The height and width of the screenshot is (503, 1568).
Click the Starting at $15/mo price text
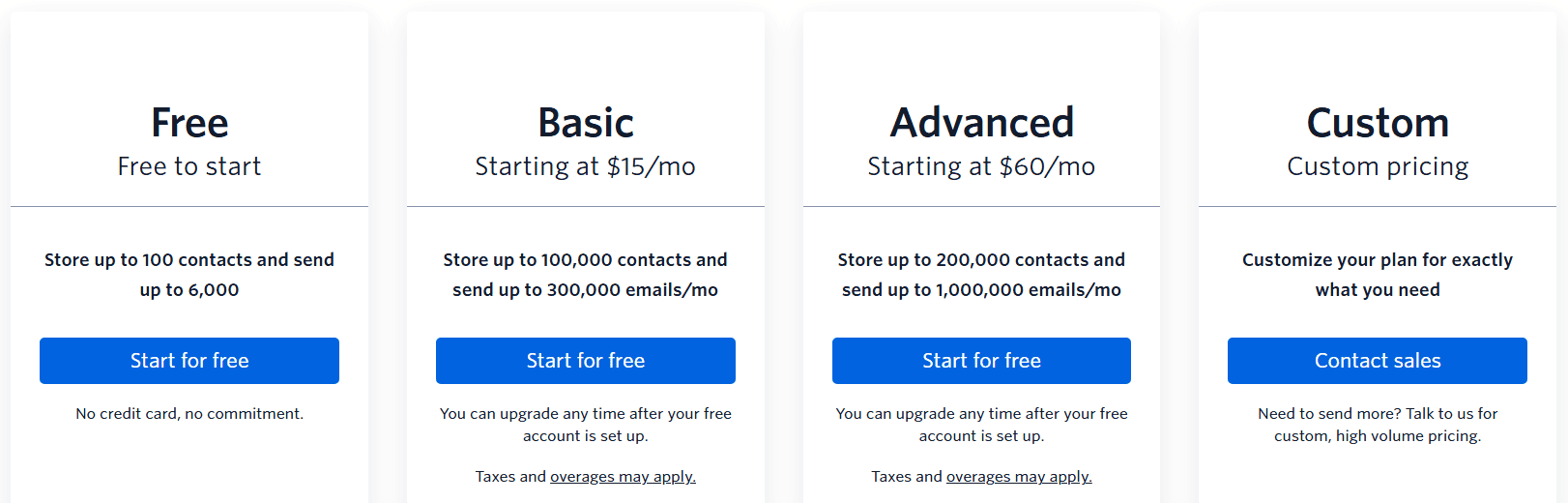coord(586,166)
